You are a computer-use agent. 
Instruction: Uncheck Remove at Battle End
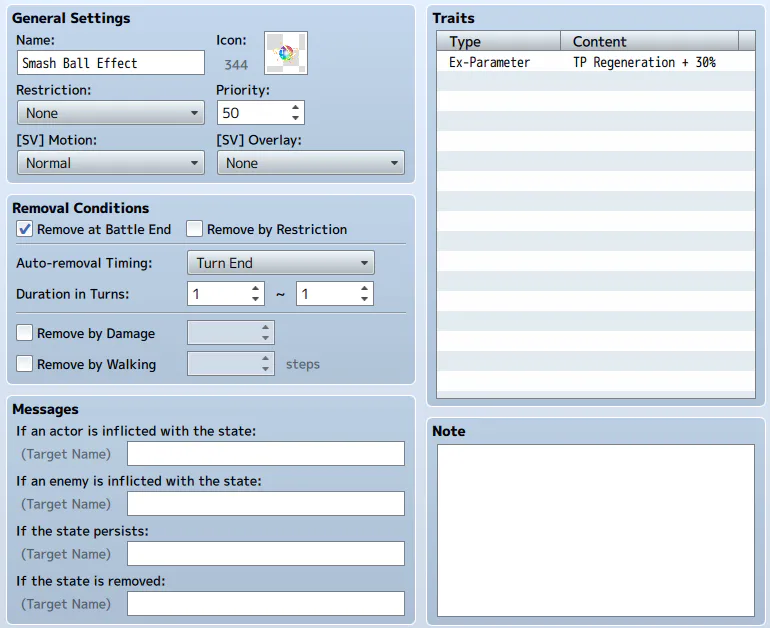(x=25, y=229)
